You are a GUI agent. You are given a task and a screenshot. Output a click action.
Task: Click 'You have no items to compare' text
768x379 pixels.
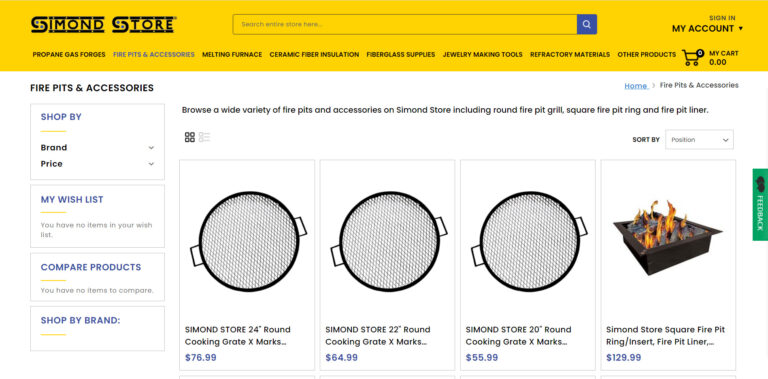[x=97, y=290]
